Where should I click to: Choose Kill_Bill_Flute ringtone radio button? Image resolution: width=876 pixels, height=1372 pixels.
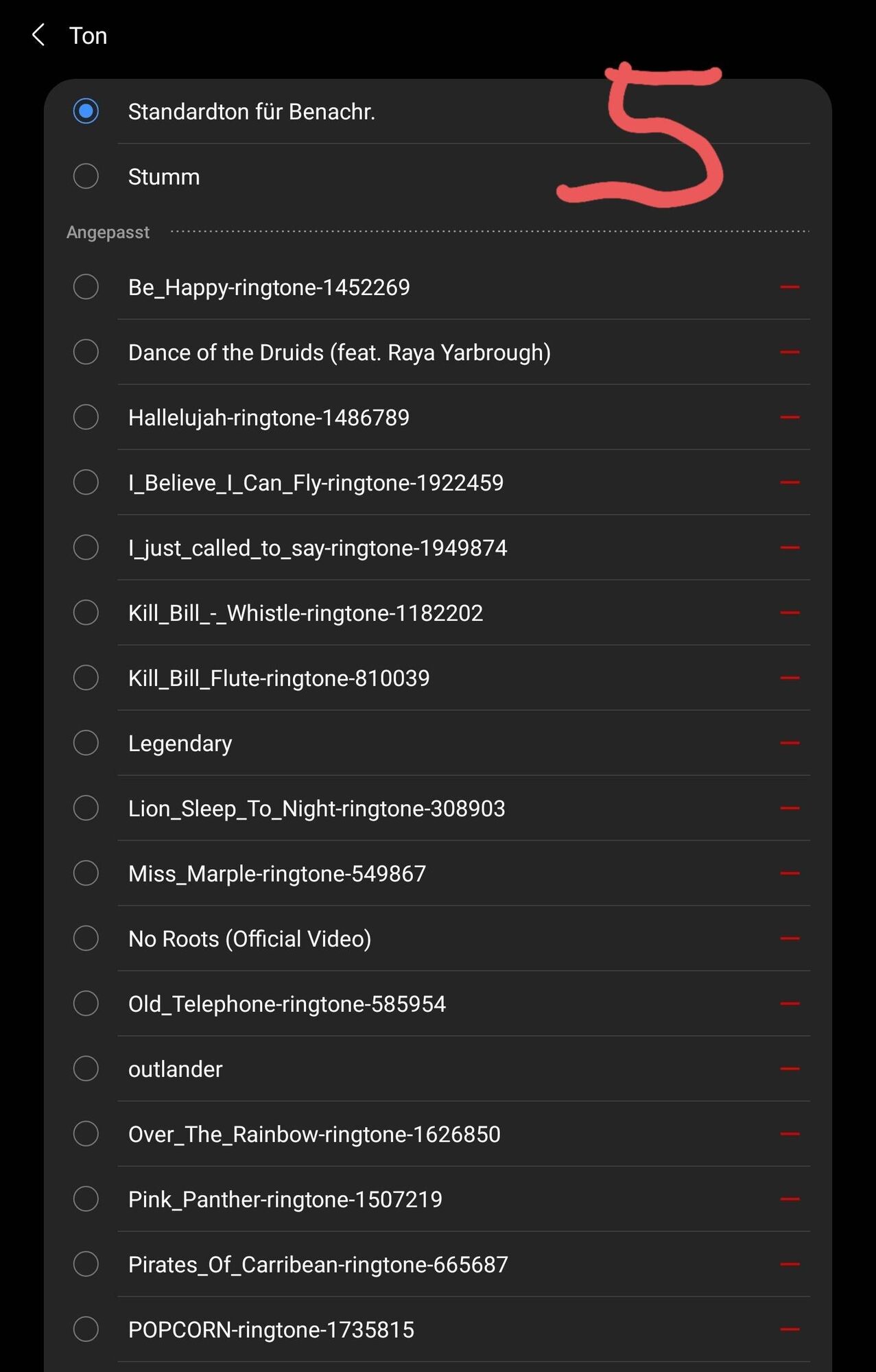[x=86, y=678]
